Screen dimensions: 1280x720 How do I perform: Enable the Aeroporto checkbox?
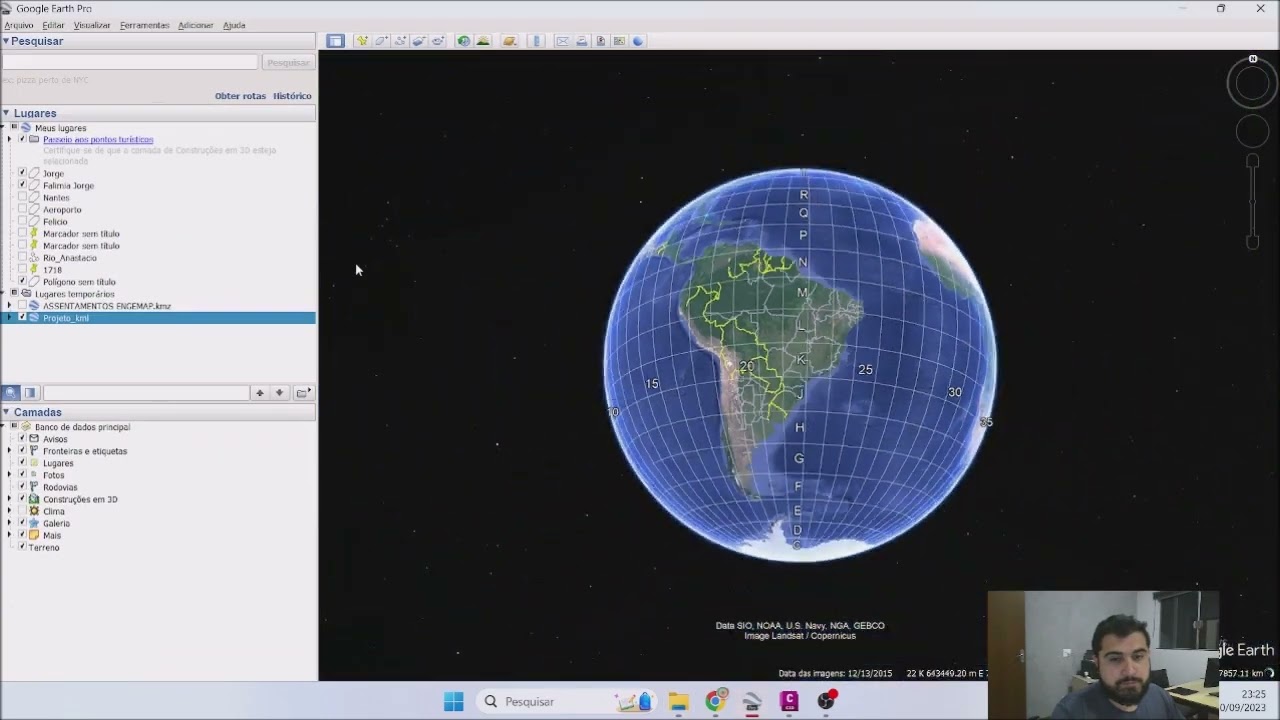pyautogui.click(x=22, y=209)
